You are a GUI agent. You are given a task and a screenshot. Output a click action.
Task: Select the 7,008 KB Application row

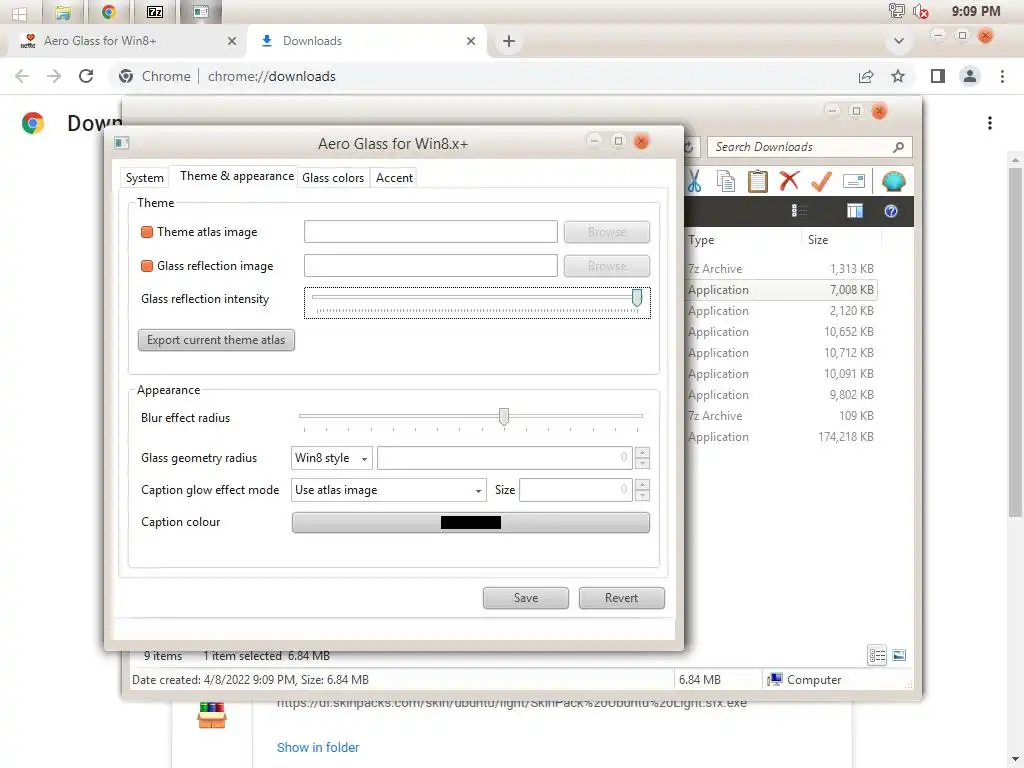[x=780, y=290]
